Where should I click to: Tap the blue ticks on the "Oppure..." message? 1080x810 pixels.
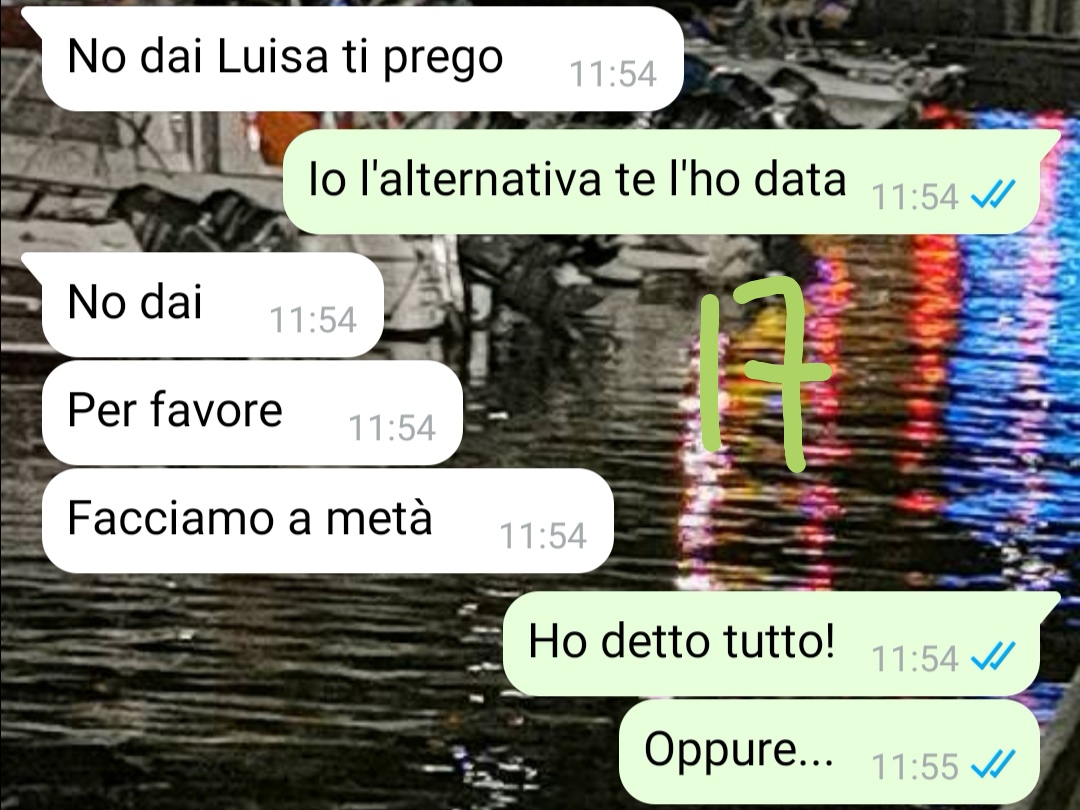pos(993,764)
